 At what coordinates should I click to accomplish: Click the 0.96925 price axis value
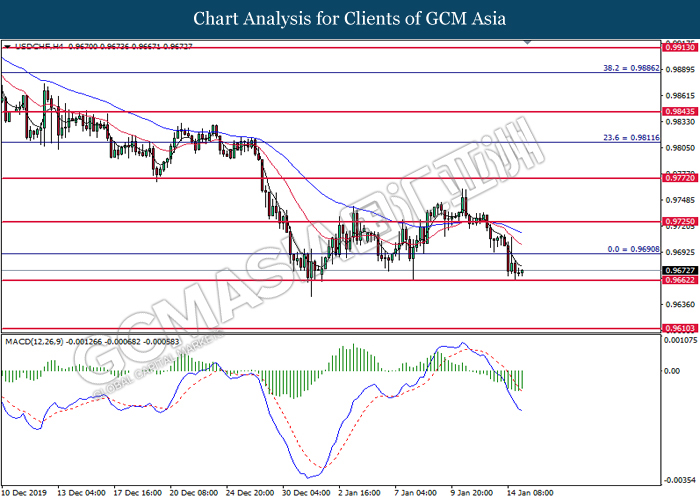click(680, 252)
